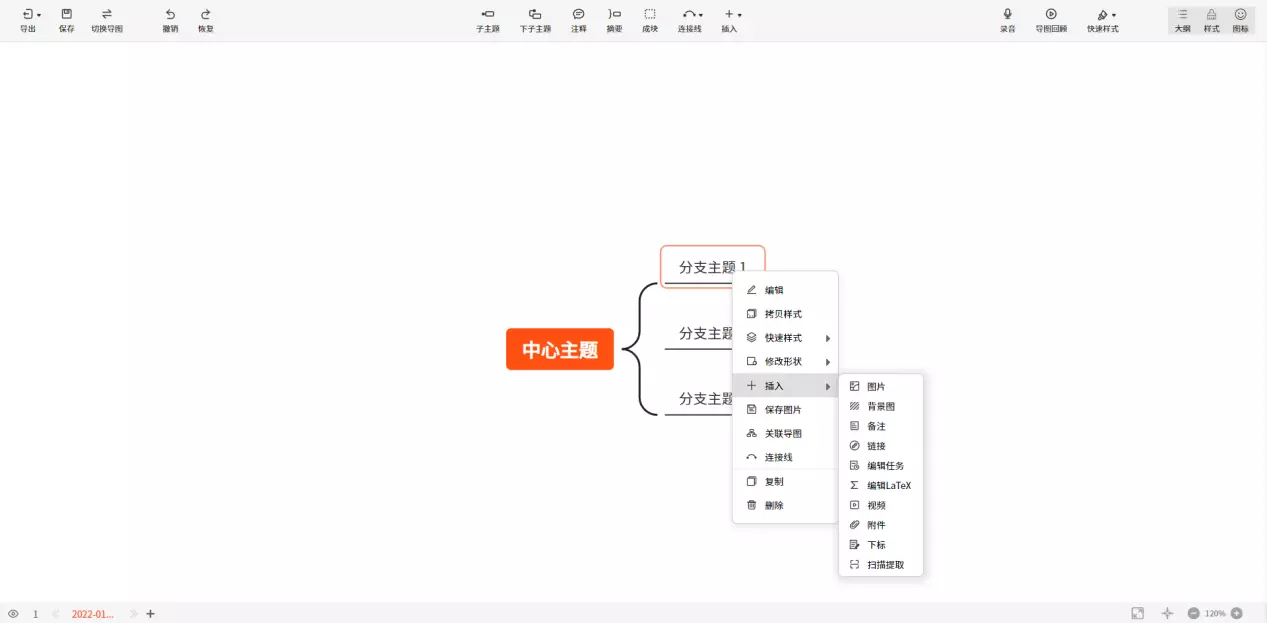Go to next sheet arrow
Screen dimensions: 1267x623
[133, 614]
